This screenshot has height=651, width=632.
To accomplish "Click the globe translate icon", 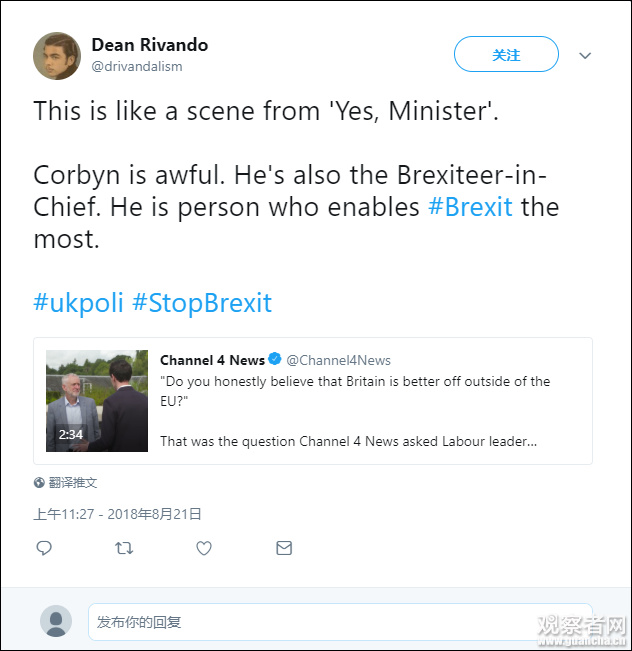I will (39, 482).
